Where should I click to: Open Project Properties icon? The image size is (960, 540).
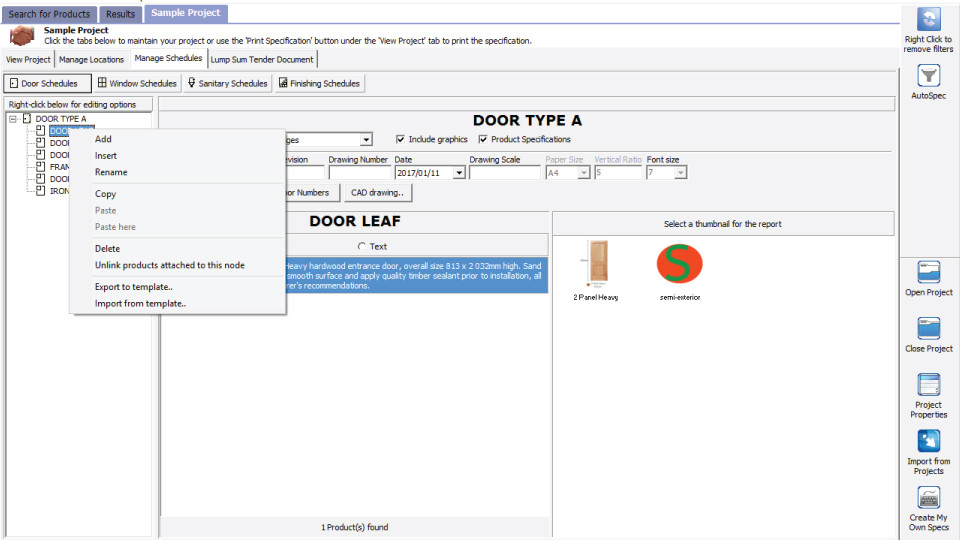point(928,384)
